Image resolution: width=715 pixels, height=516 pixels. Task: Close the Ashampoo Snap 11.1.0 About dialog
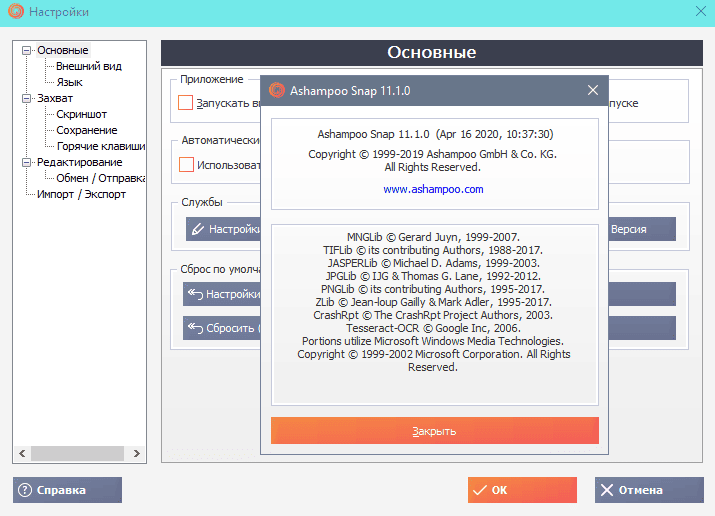[592, 90]
